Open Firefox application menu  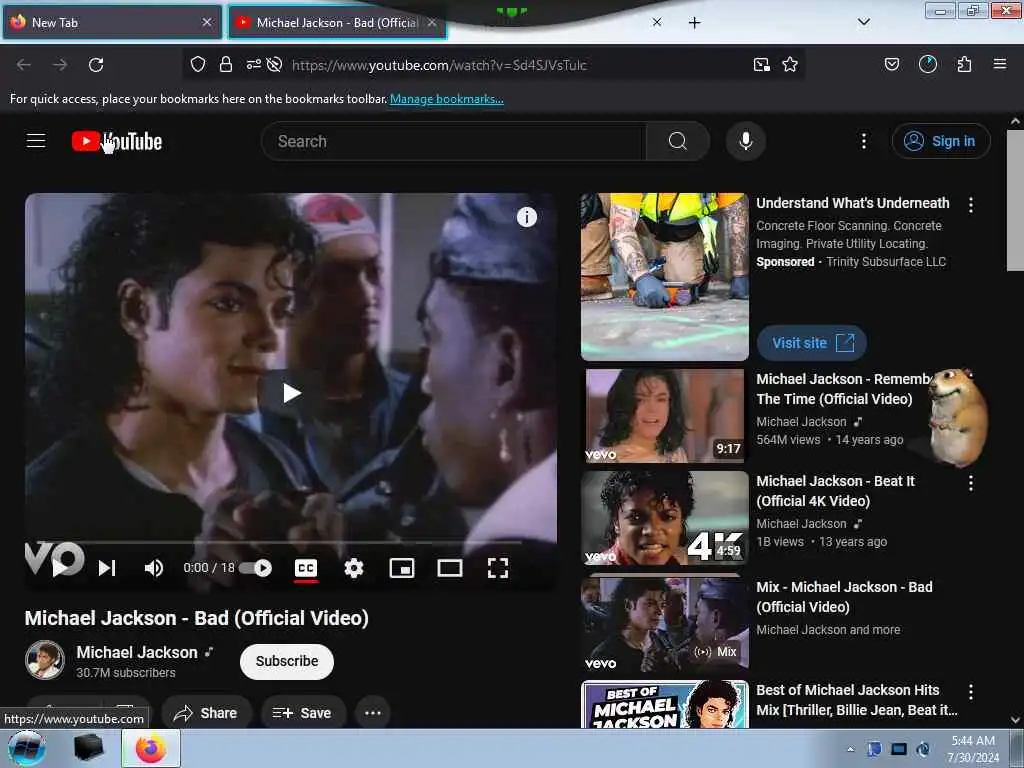[1000, 64]
